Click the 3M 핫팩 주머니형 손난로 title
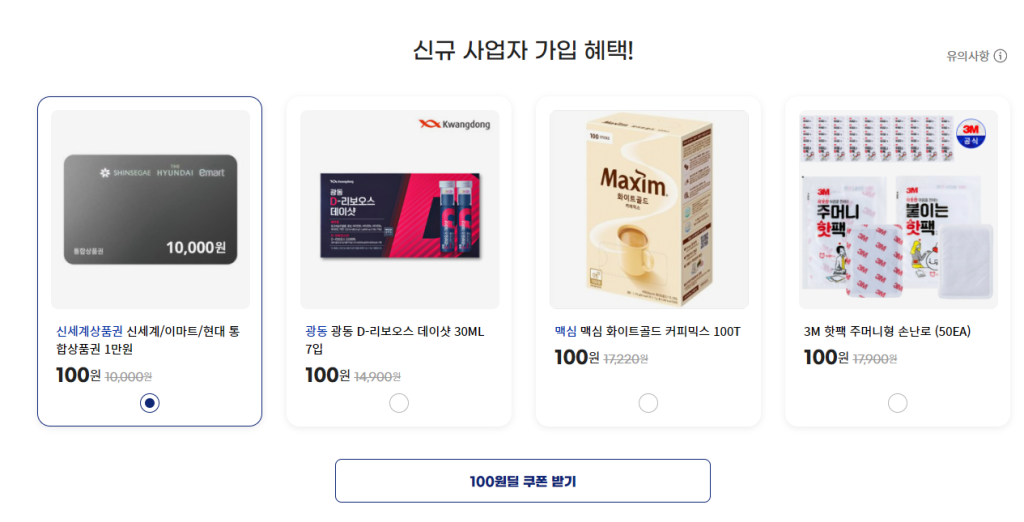 887,331
